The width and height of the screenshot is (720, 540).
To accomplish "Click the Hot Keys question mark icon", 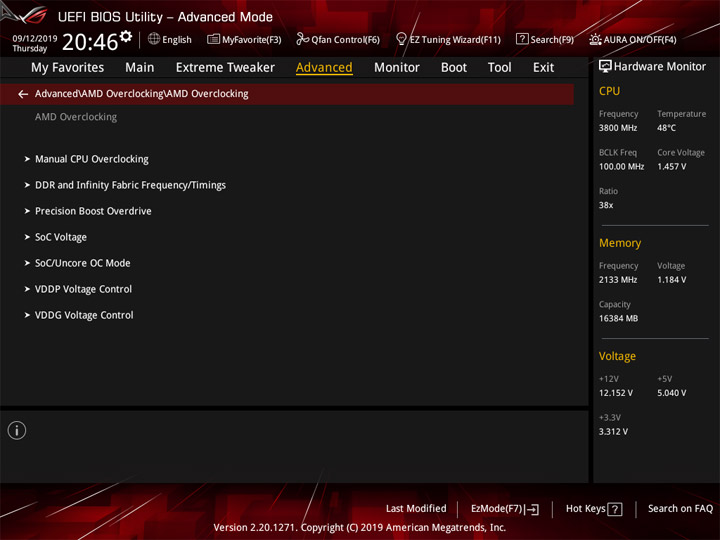I will pyautogui.click(x=615, y=509).
